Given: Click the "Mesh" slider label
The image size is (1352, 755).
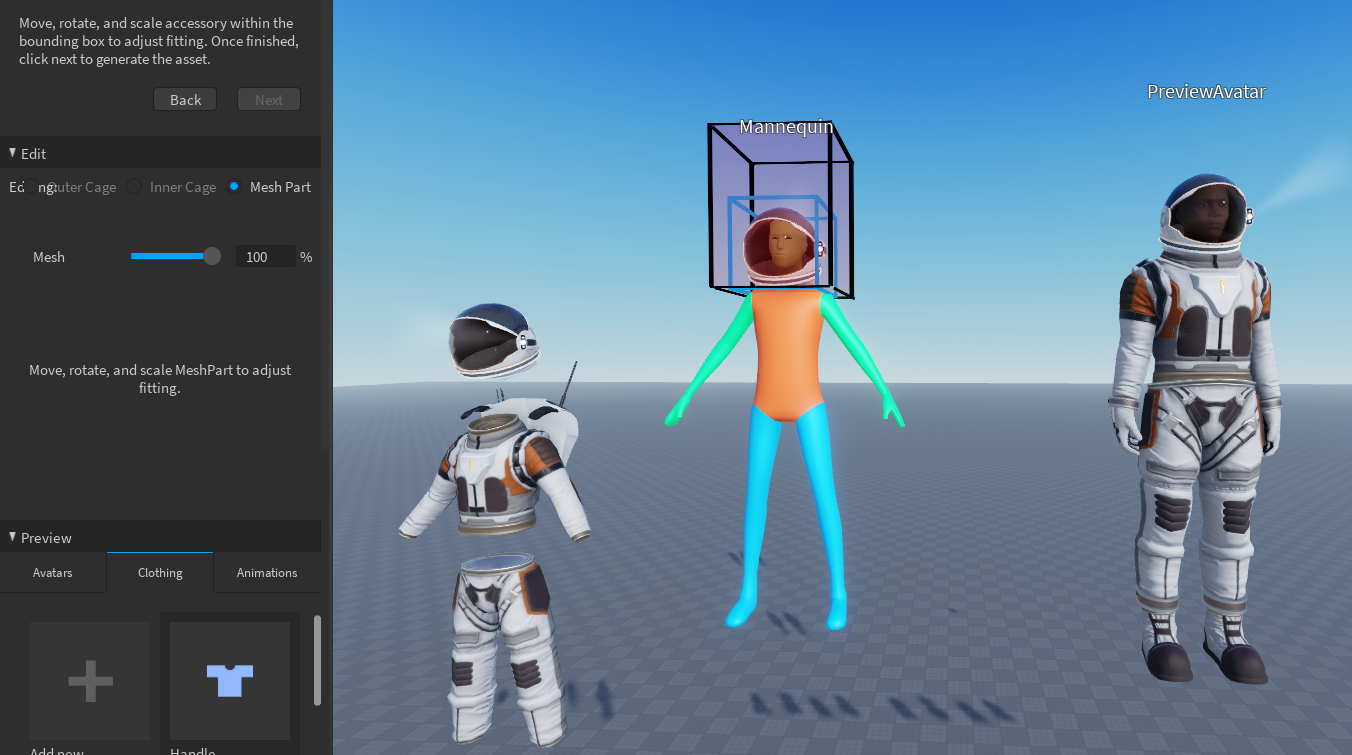Looking at the screenshot, I should [x=49, y=257].
